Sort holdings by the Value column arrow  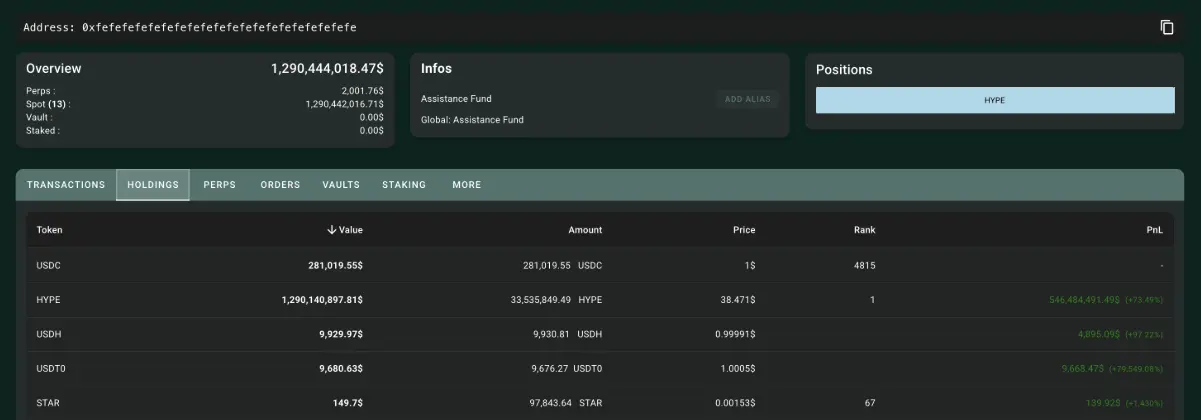pos(332,230)
